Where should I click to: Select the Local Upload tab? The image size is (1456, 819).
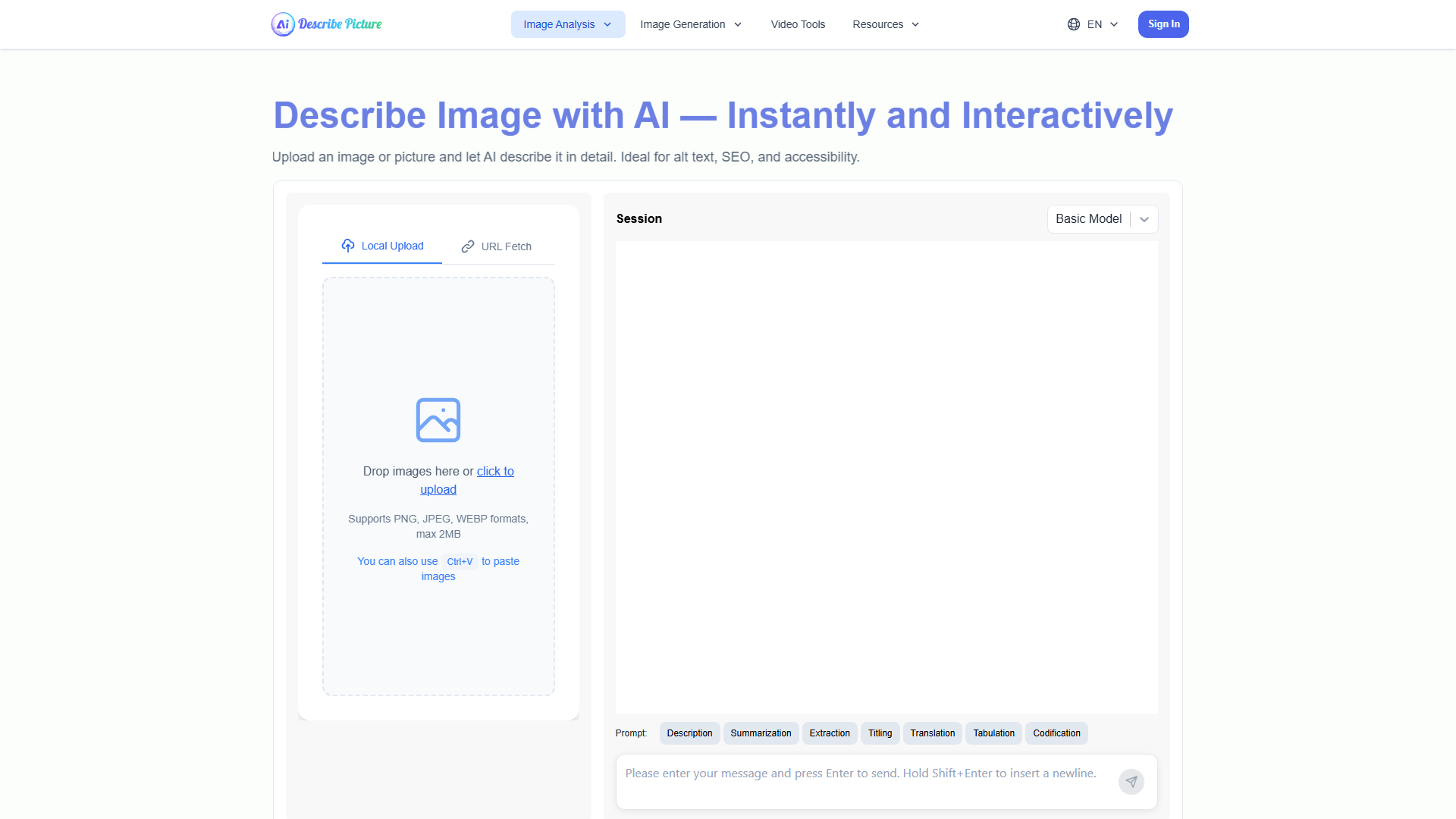pyautogui.click(x=382, y=246)
